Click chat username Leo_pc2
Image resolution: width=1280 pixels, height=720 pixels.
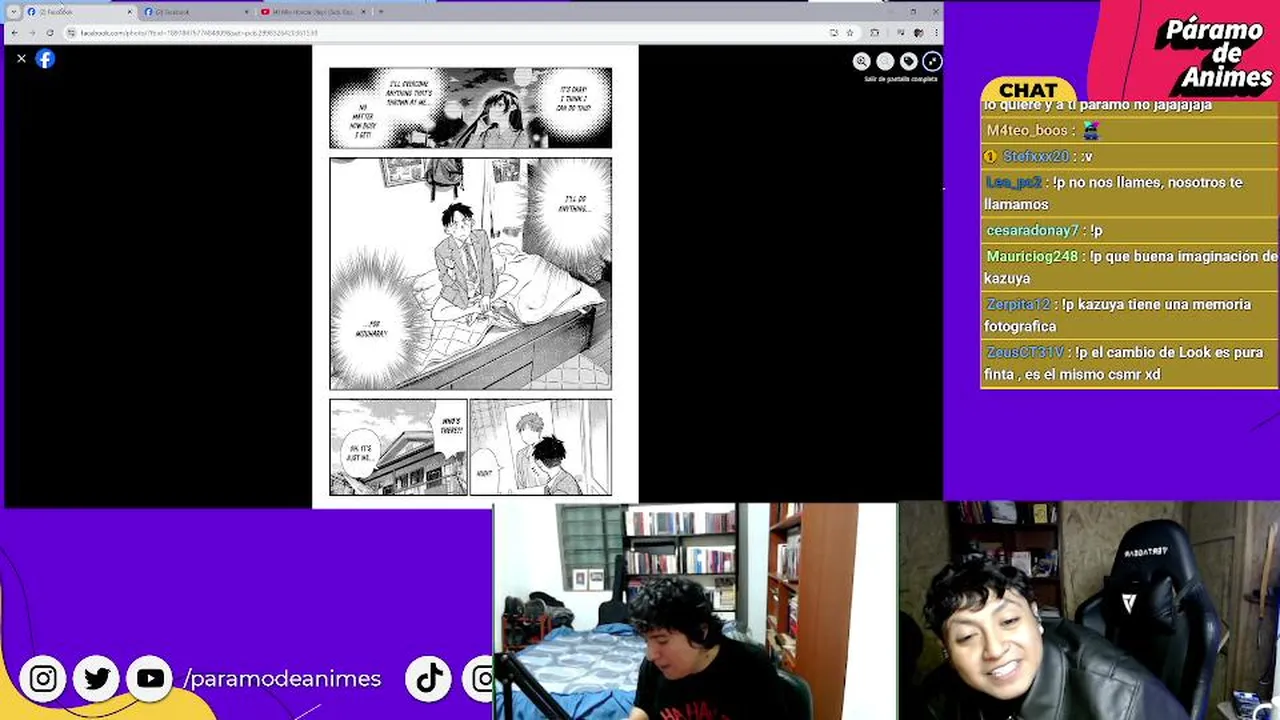click(1014, 183)
